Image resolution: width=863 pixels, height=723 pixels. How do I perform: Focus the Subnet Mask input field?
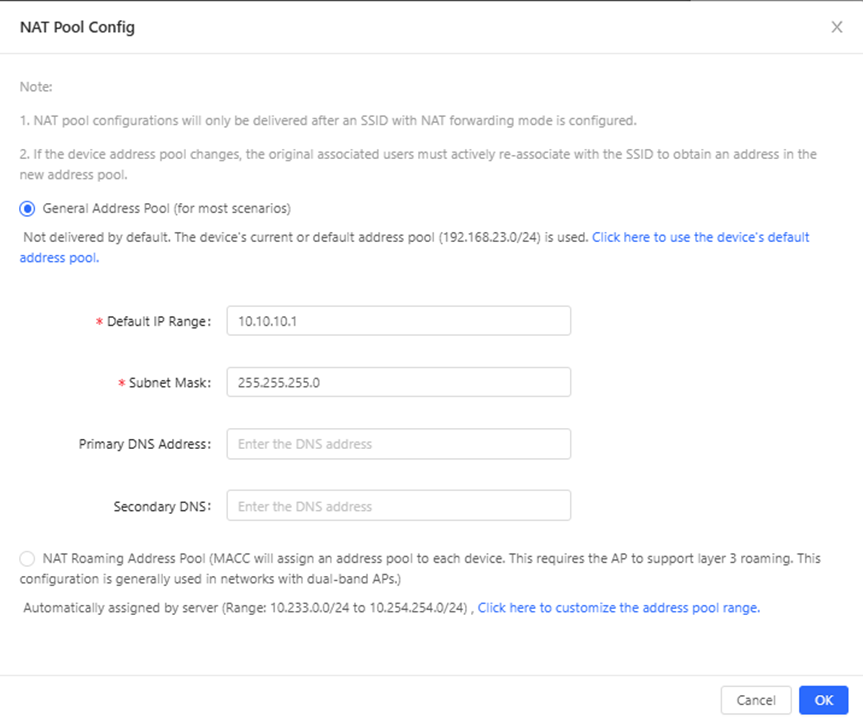tap(398, 382)
